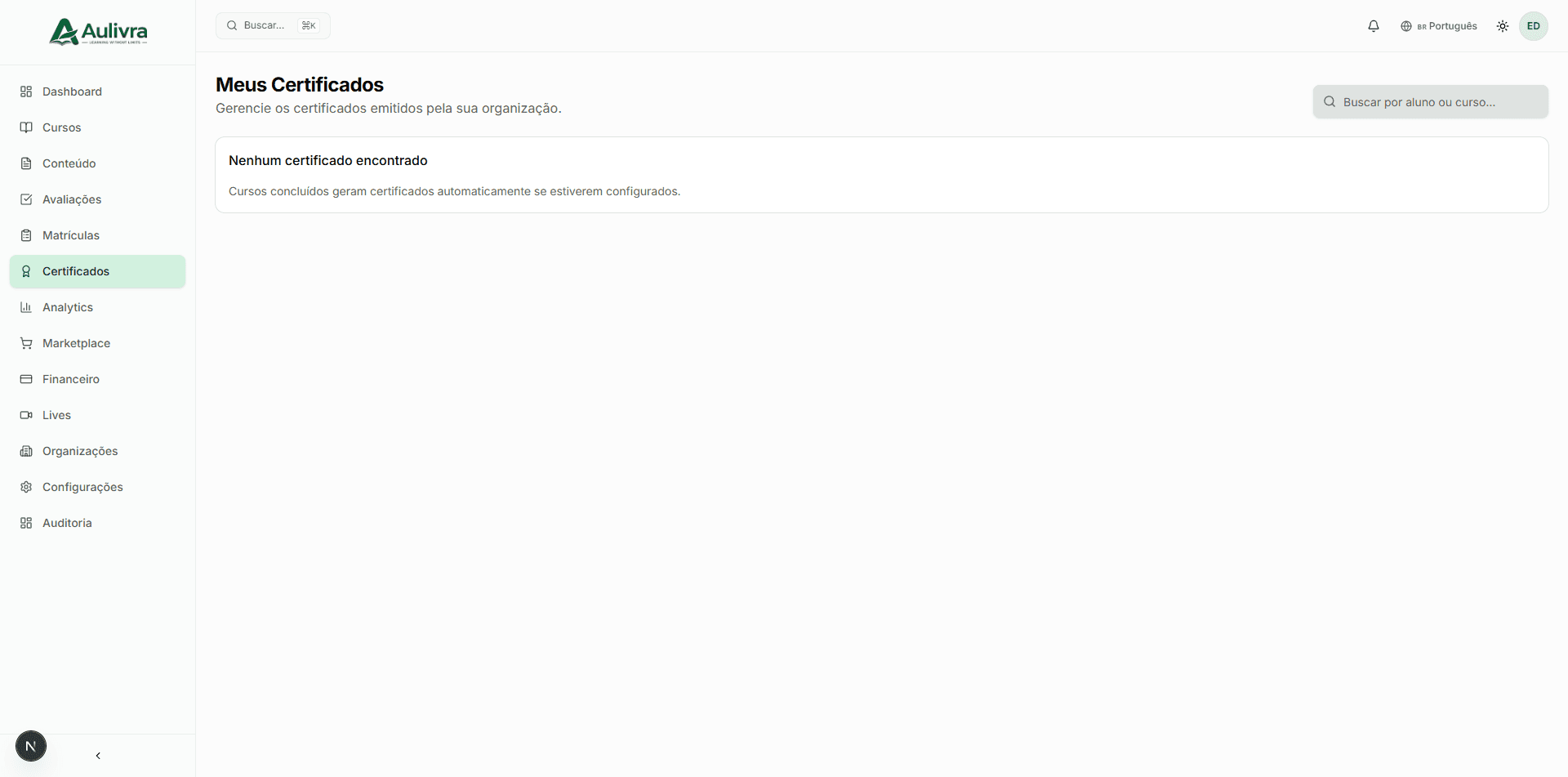The image size is (1568, 777).
Task: Click the Auditoria grid icon
Action: tap(26, 523)
